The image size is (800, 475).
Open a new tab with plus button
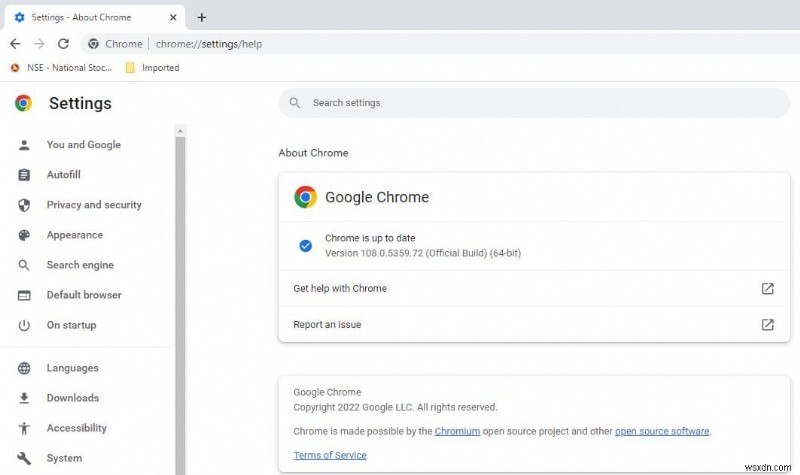[x=202, y=17]
